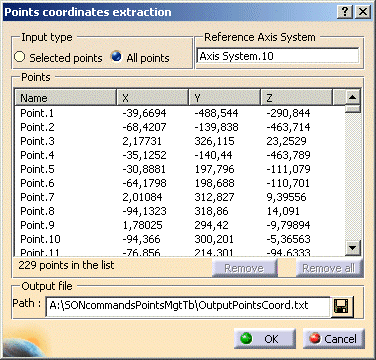This screenshot has width=376, height=360.
Task: Click the Remove button
Action: click(x=244, y=268)
